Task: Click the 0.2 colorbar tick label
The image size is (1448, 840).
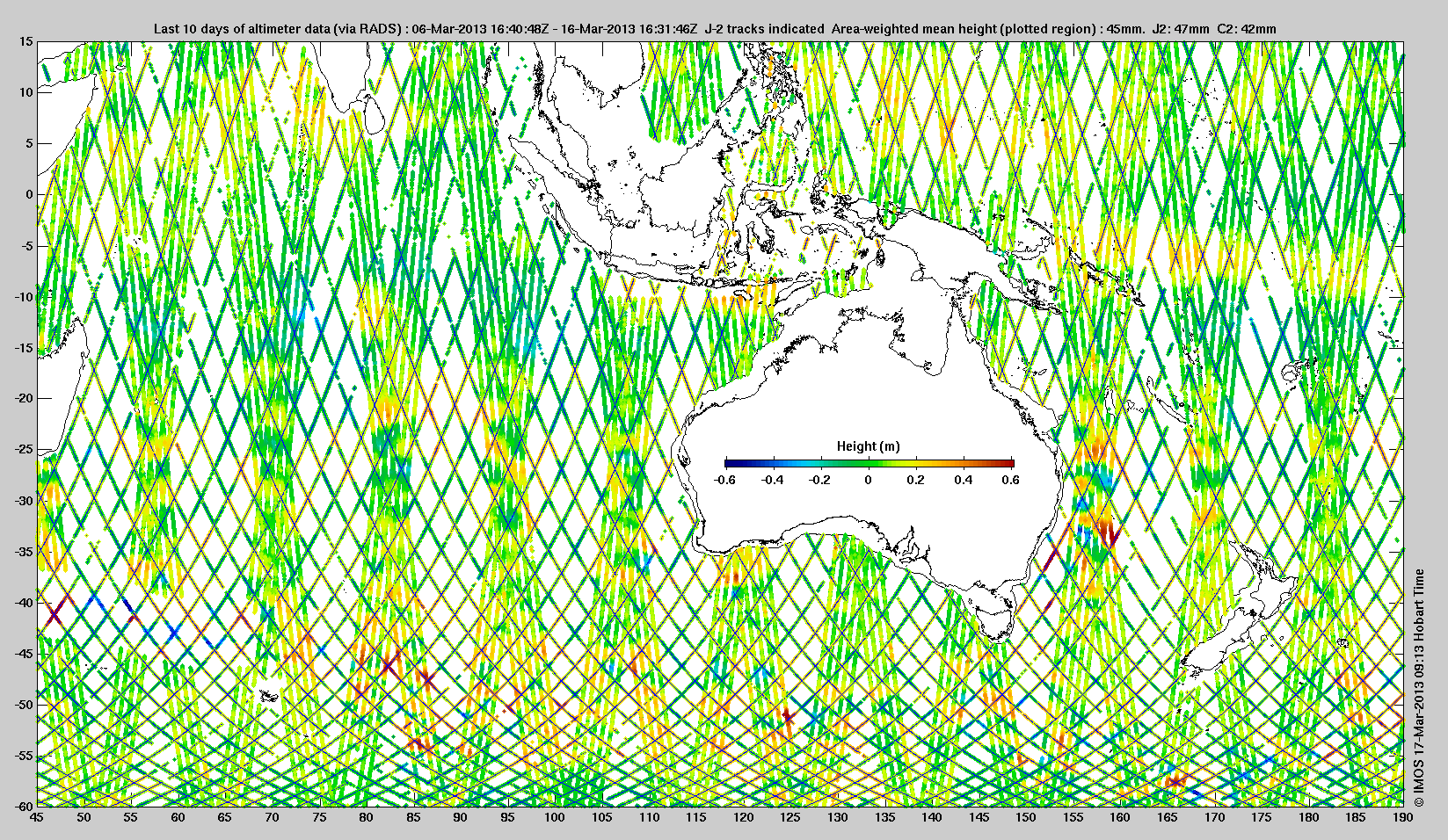Action: [916, 480]
